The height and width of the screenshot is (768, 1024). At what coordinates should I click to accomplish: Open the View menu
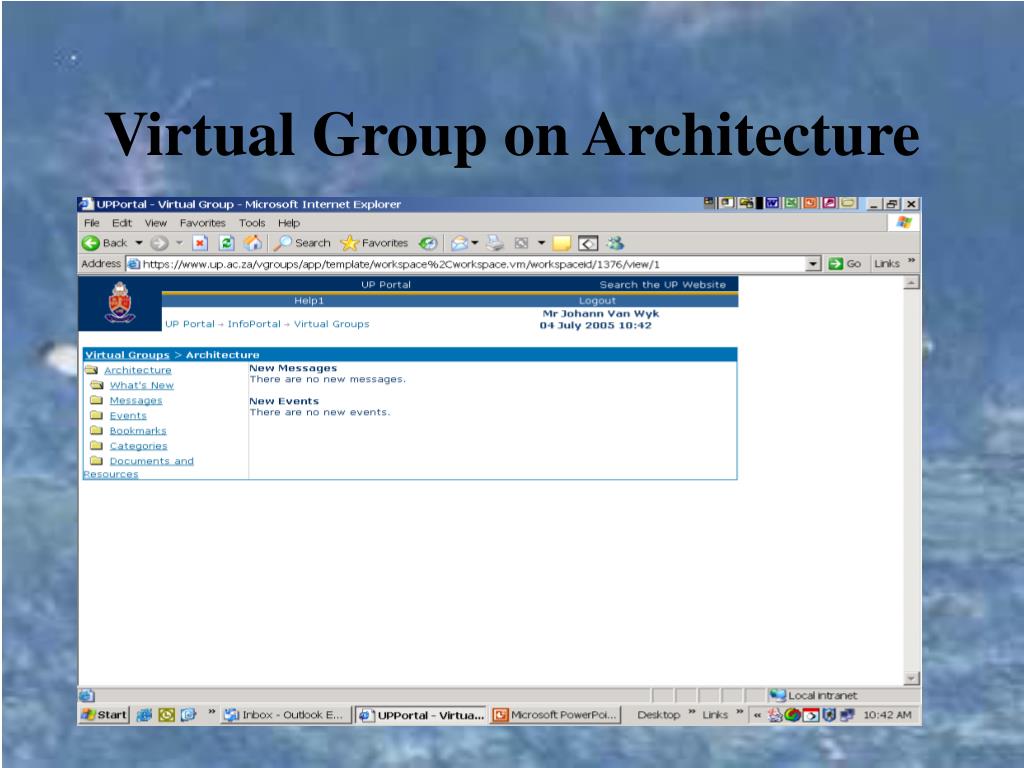pos(155,223)
